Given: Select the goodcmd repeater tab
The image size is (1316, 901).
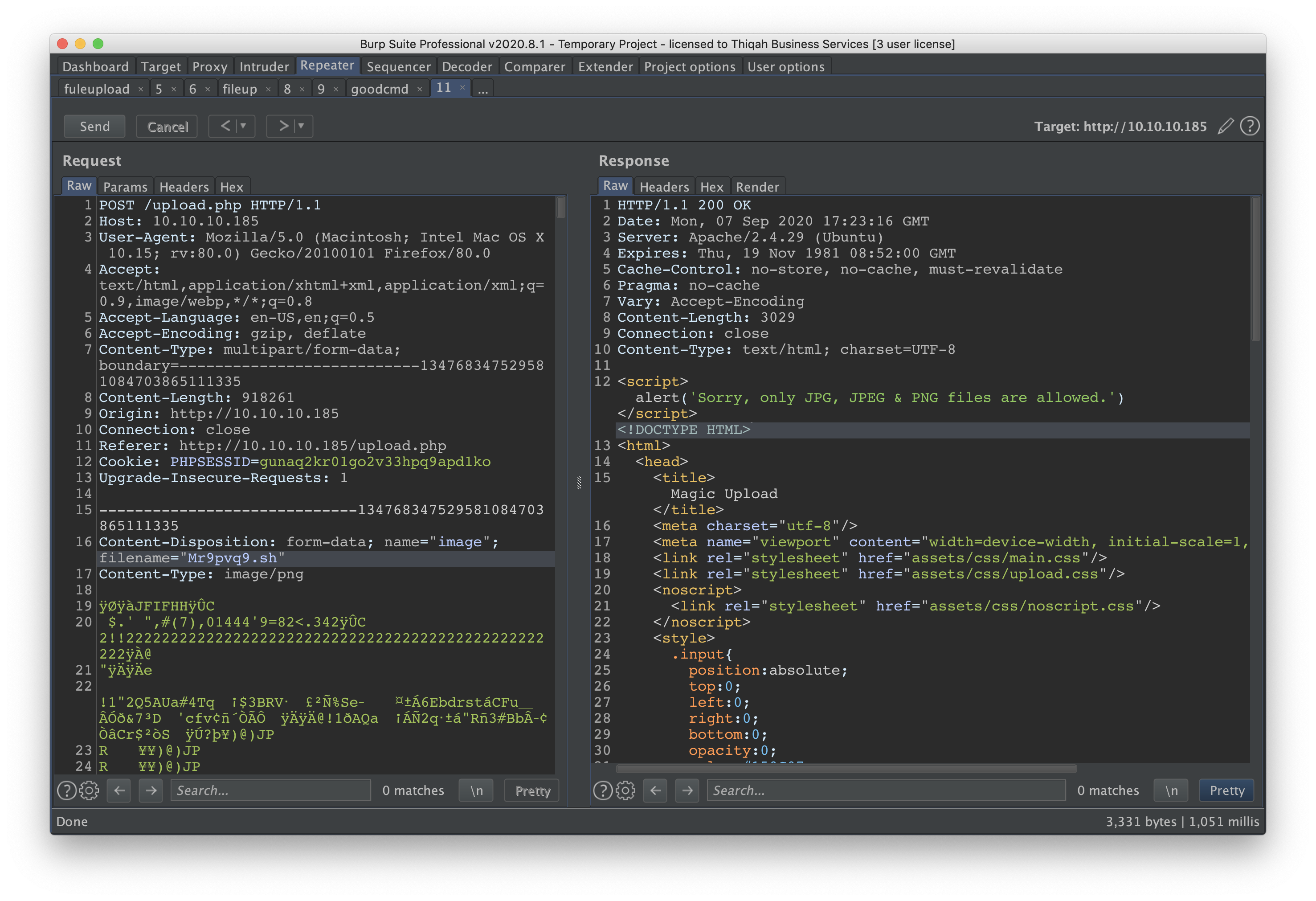Looking at the screenshot, I should 380,89.
